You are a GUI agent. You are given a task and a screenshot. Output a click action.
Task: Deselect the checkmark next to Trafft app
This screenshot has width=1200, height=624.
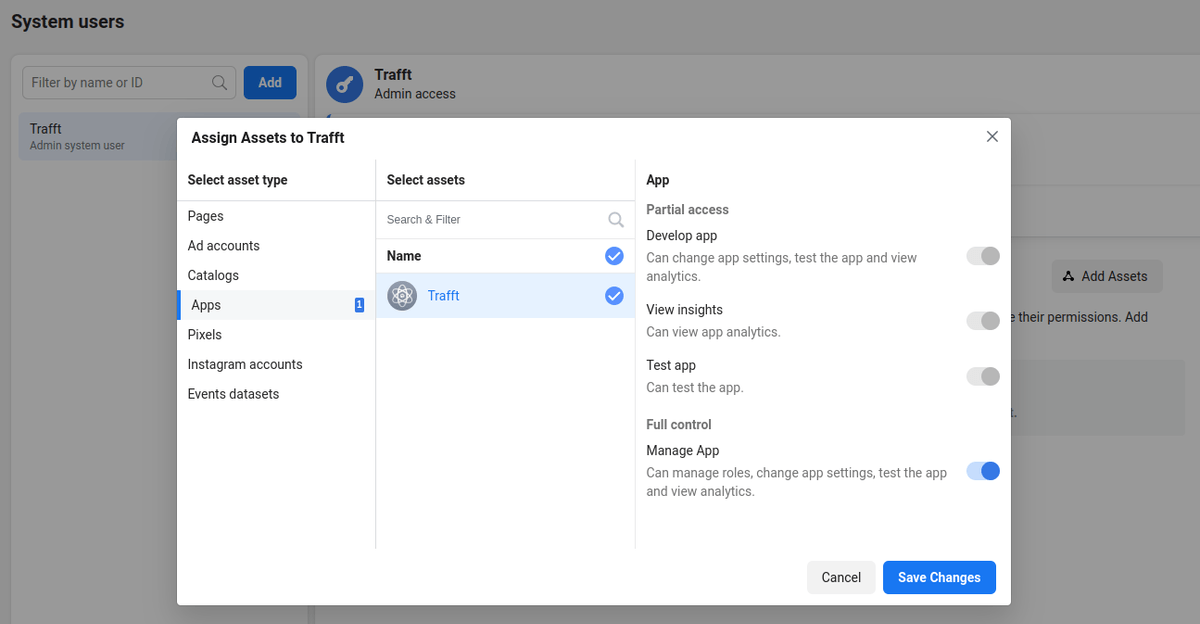point(614,295)
